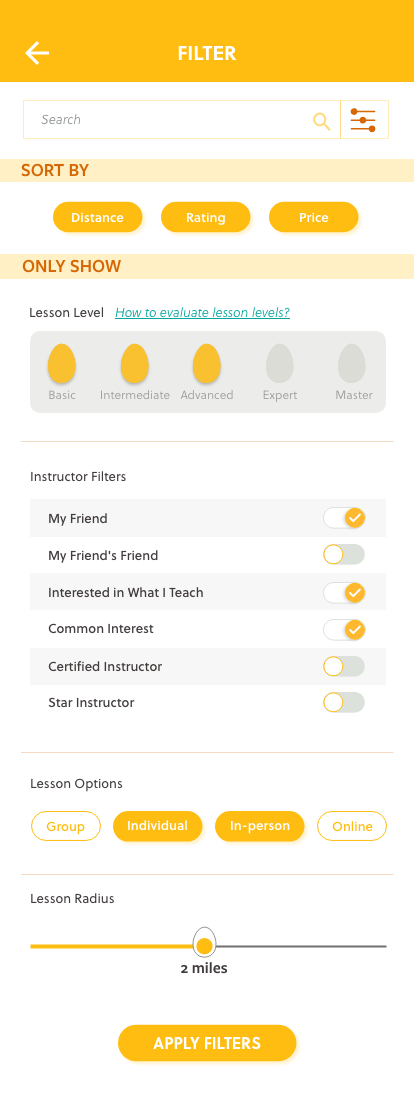Sort results by Price
The image size is (414, 1094).
coord(313,217)
